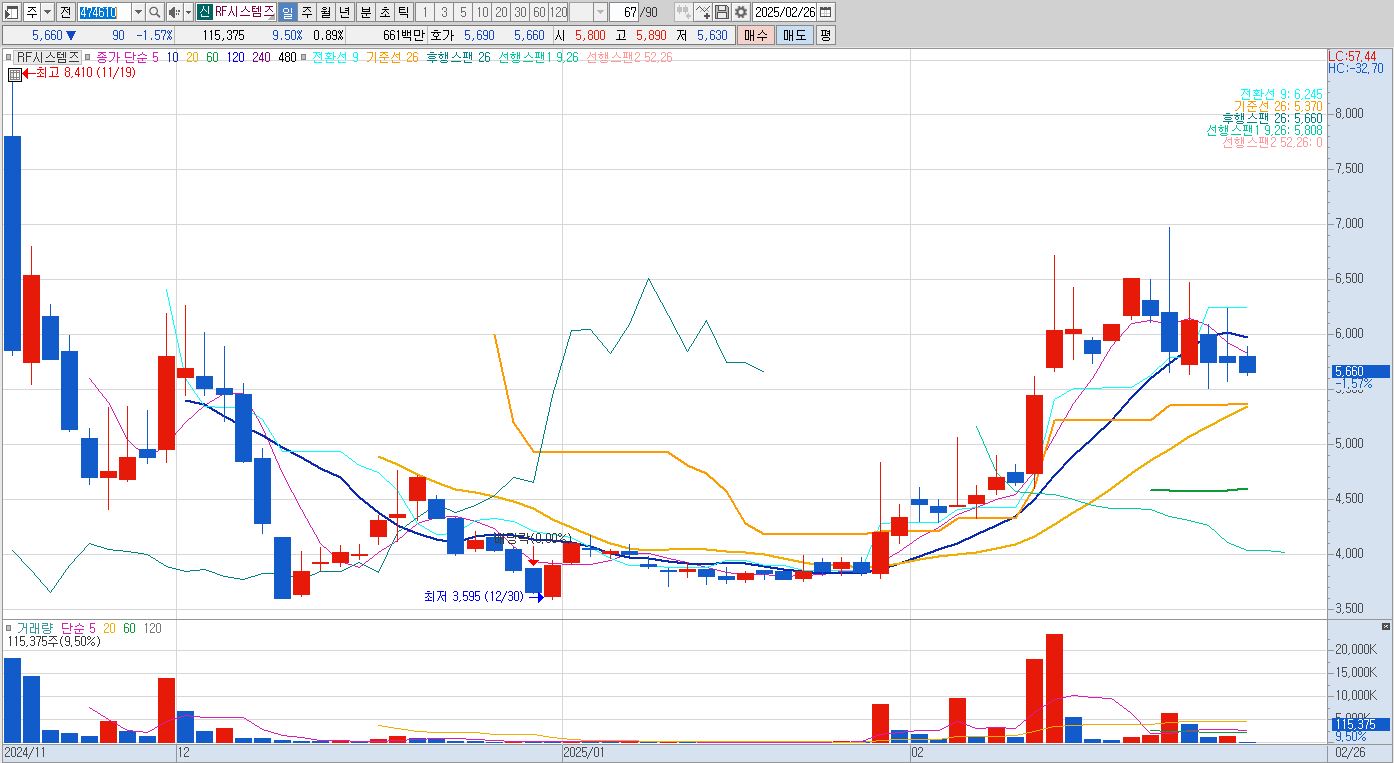This screenshot has height=763, width=1394.
Task: Select the daily (일) chart period
Action: point(287,12)
